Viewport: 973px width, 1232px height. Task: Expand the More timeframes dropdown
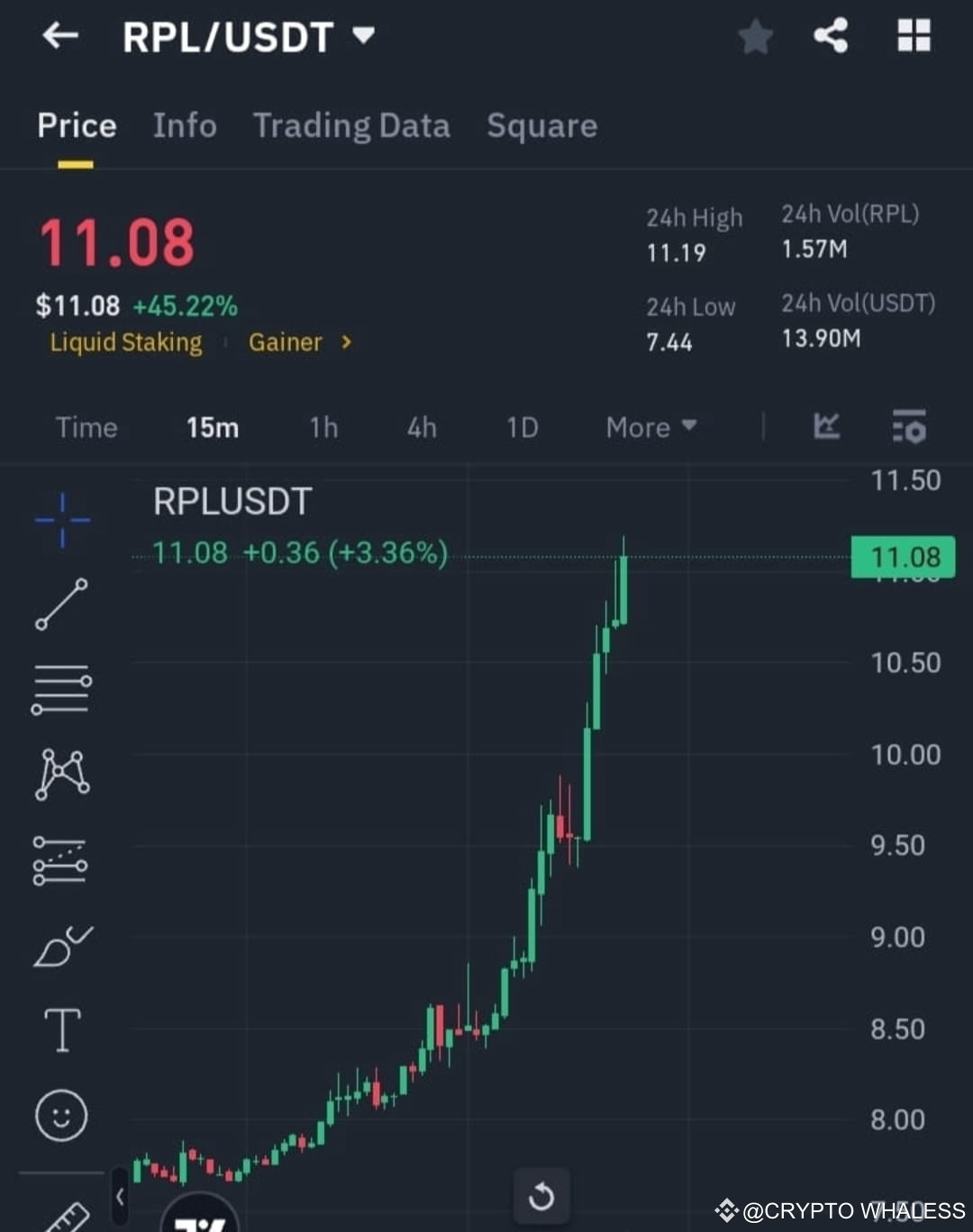pos(649,428)
